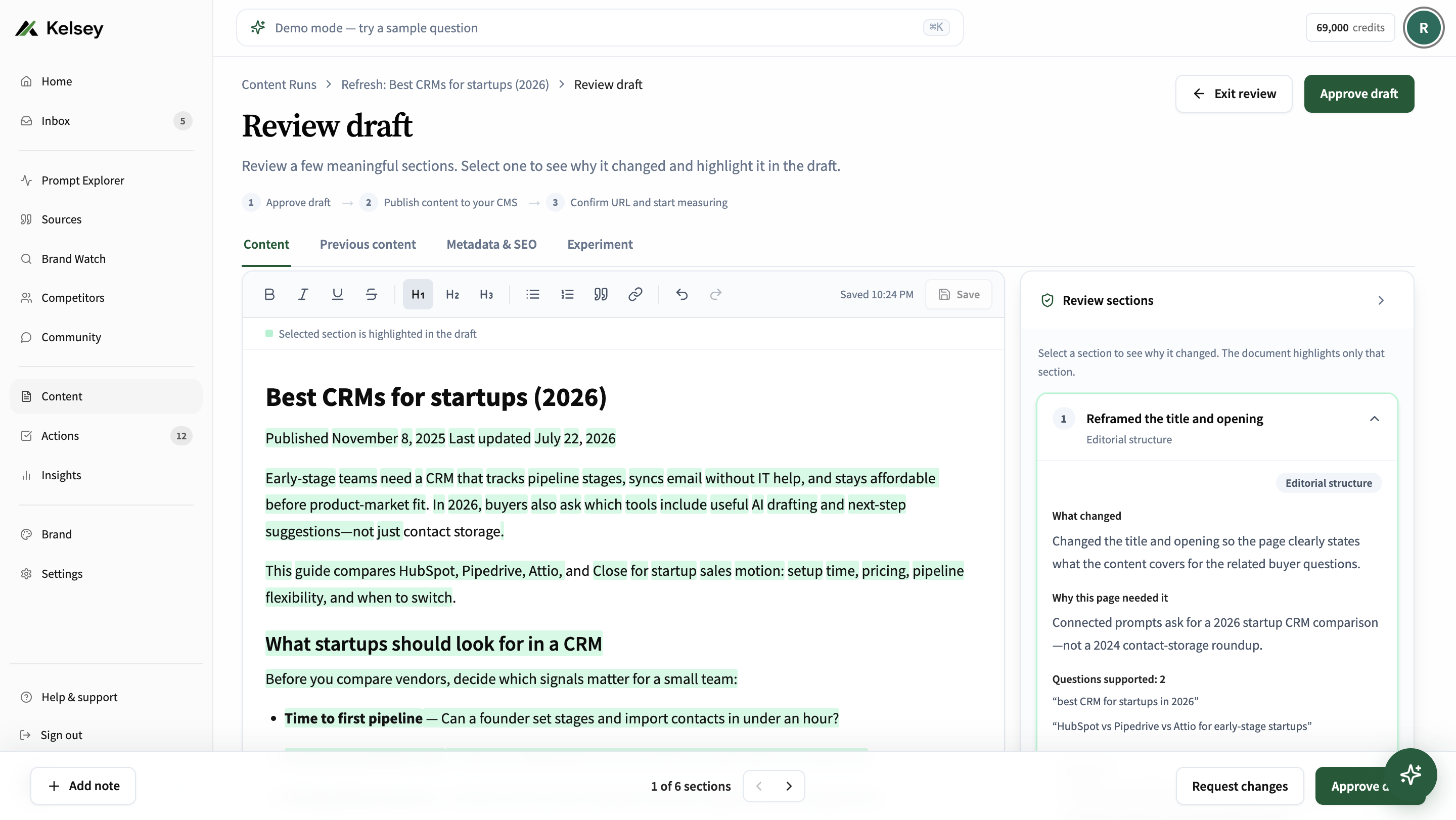Open Refresh: Best CRMs for startups breadcrumb

pos(445,85)
